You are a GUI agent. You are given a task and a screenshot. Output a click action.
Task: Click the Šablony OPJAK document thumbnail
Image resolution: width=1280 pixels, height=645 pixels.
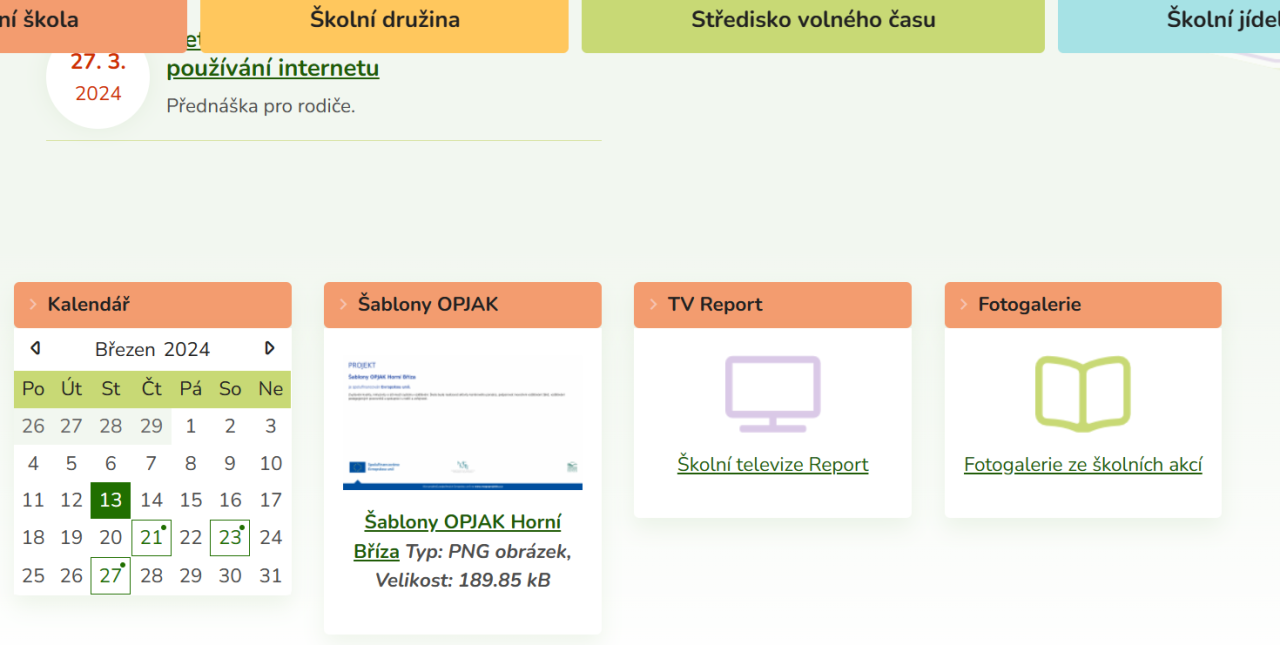462,423
